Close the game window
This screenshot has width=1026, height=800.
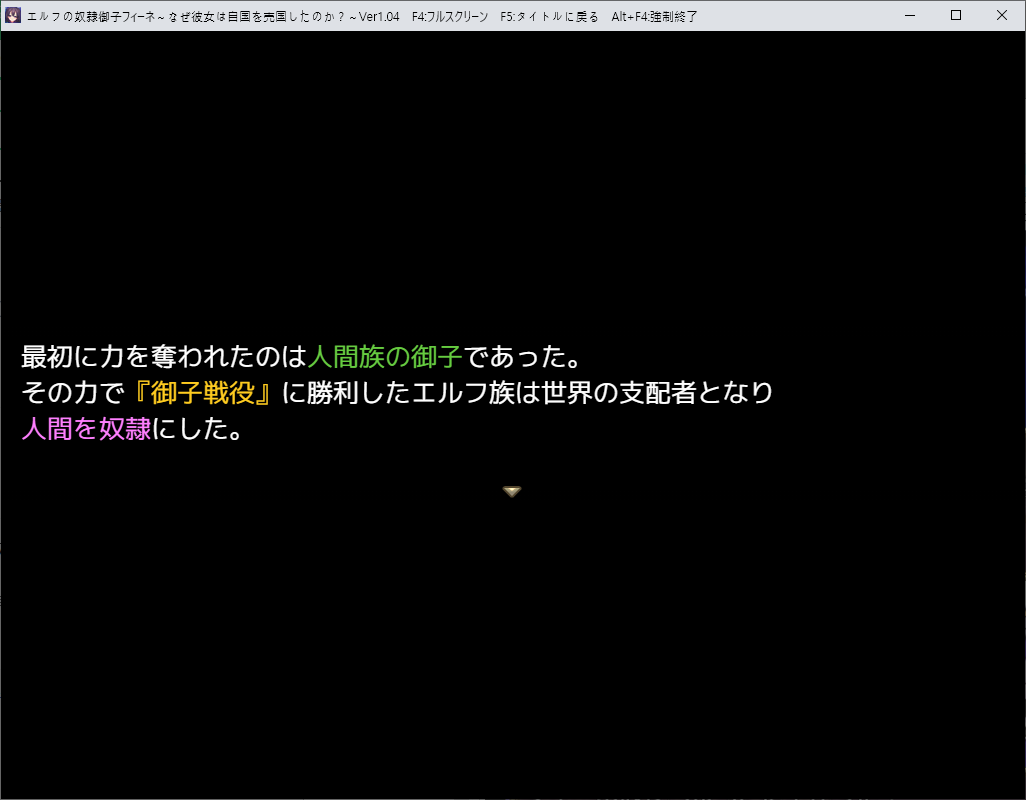pyautogui.click(x=1002, y=15)
